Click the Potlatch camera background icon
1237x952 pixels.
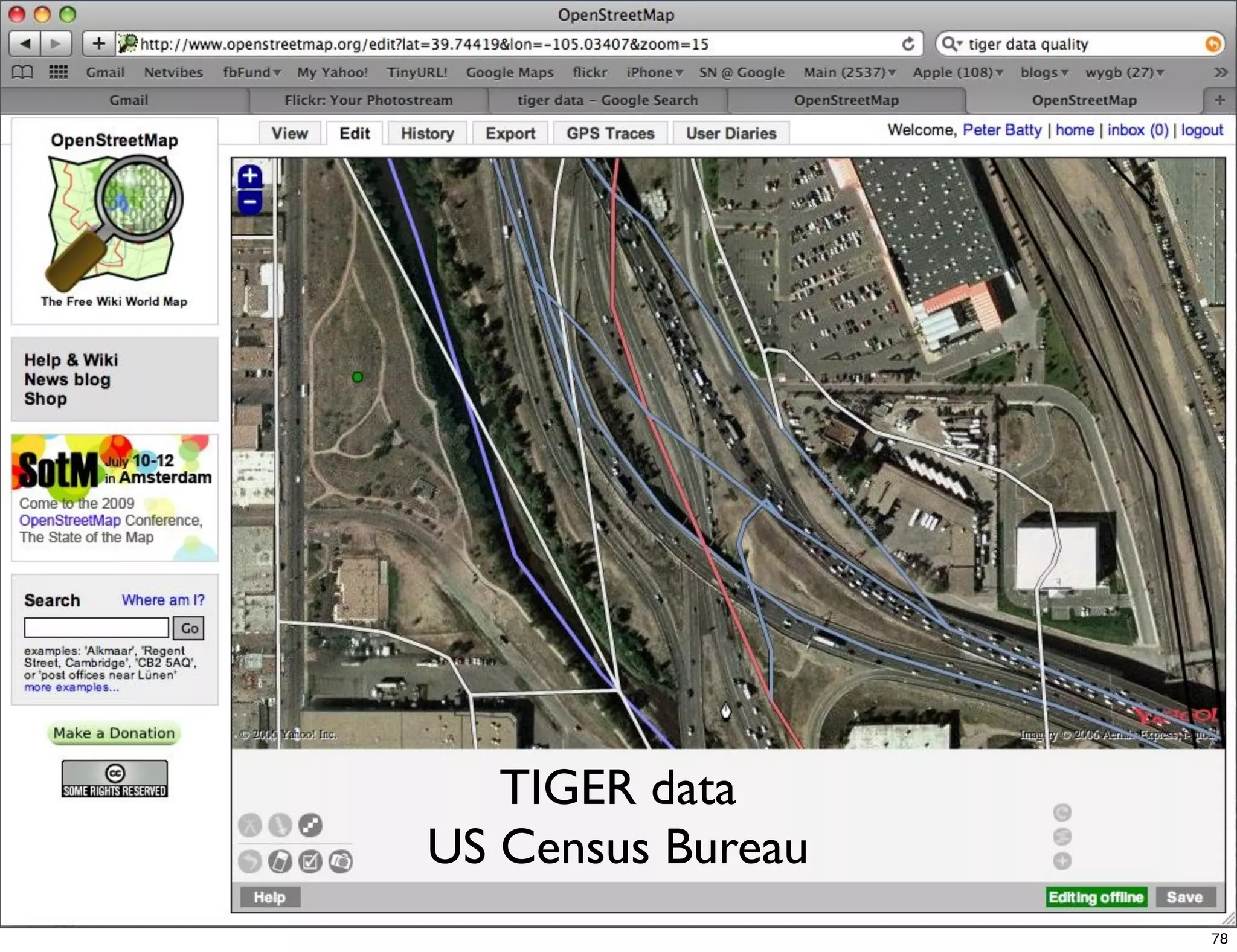click(x=341, y=861)
